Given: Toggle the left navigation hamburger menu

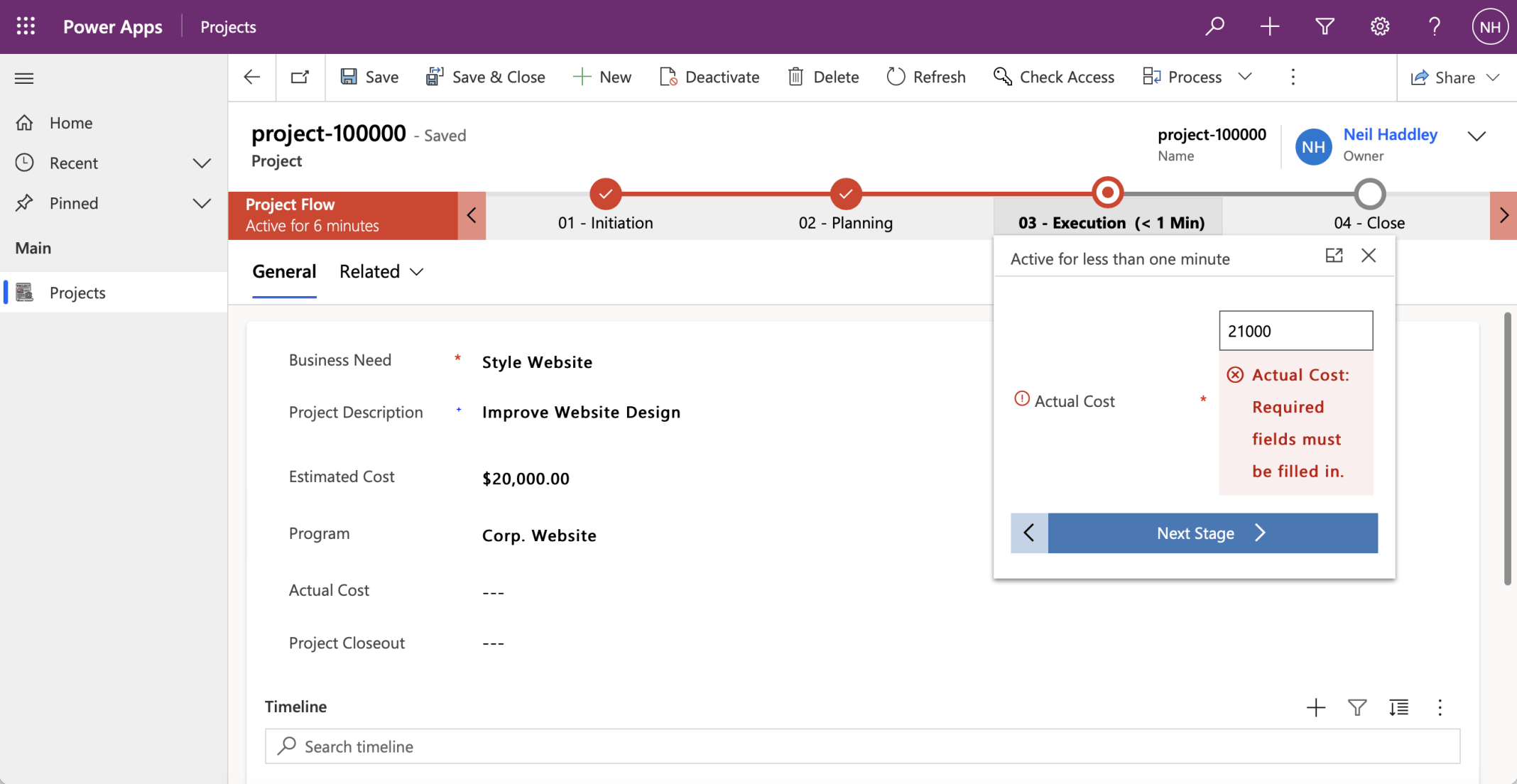Looking at the screenshot, I should click(x=24, y=78).
